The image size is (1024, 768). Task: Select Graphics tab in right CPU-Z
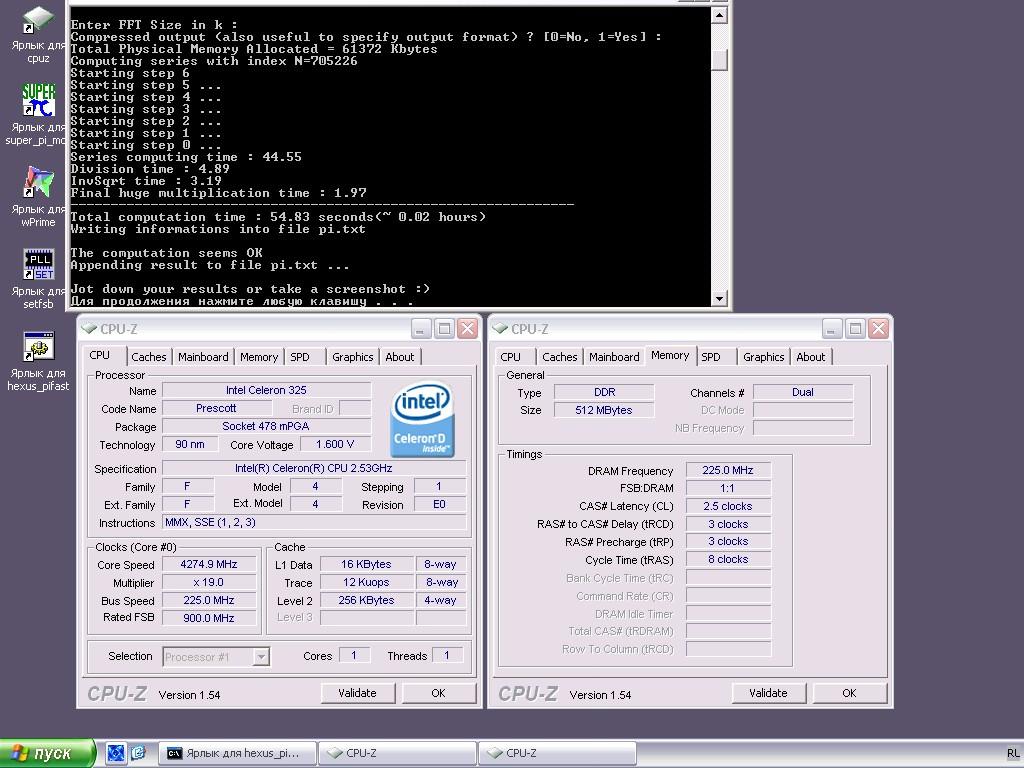point(763,357)
